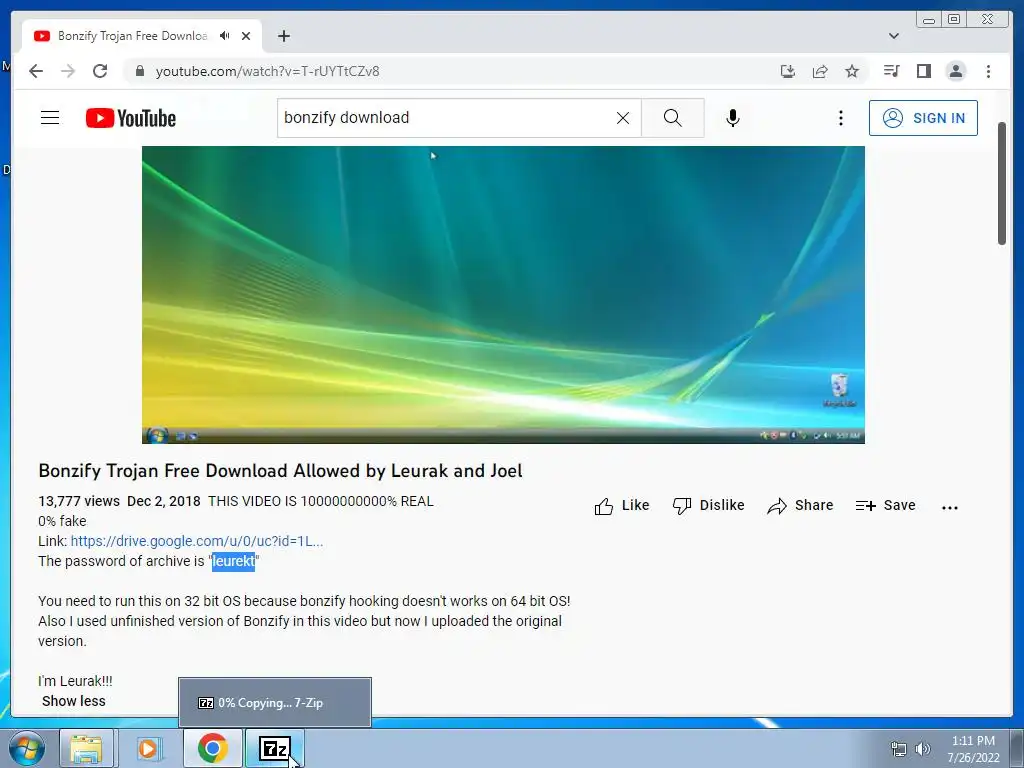The height and width of the screenshot is (768, 1024).
Task: Close the Bonzify Trojan tab
Action: 246,36
